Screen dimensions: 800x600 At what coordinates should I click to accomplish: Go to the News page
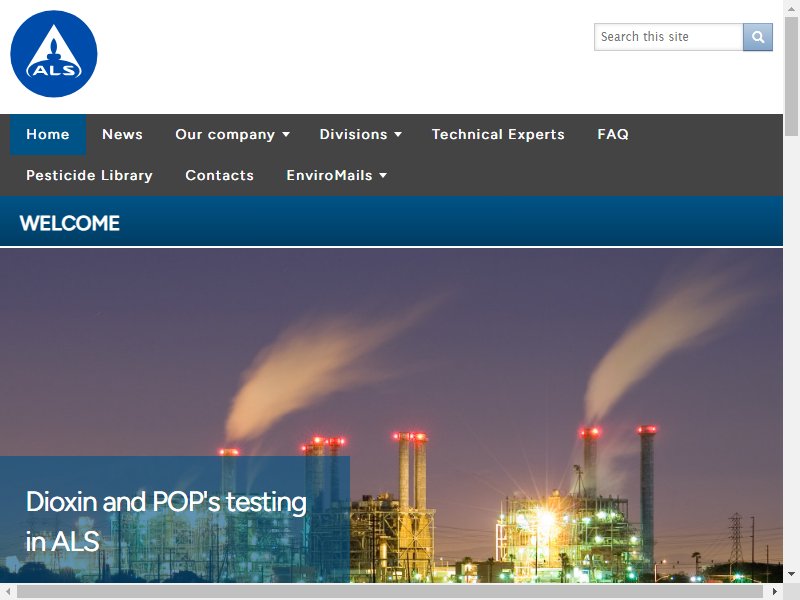122,134
